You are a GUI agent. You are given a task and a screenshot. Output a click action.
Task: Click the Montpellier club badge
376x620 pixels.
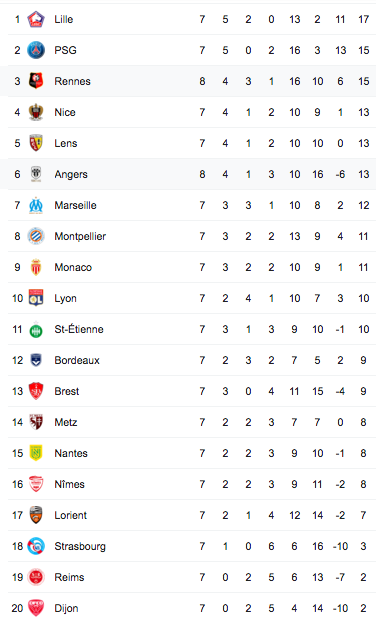36,236
